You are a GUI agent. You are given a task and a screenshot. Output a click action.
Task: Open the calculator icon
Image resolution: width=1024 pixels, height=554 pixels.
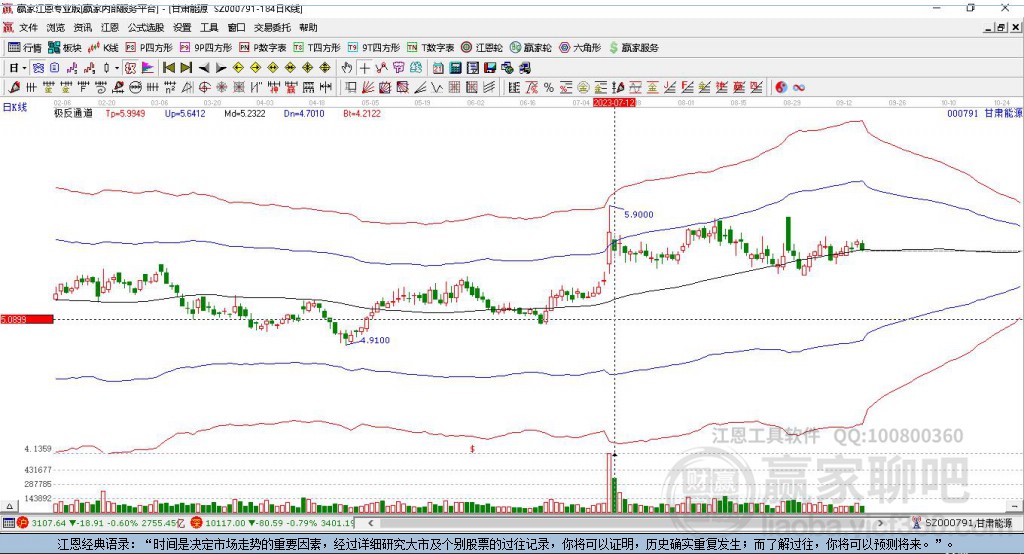pos(455,68)
